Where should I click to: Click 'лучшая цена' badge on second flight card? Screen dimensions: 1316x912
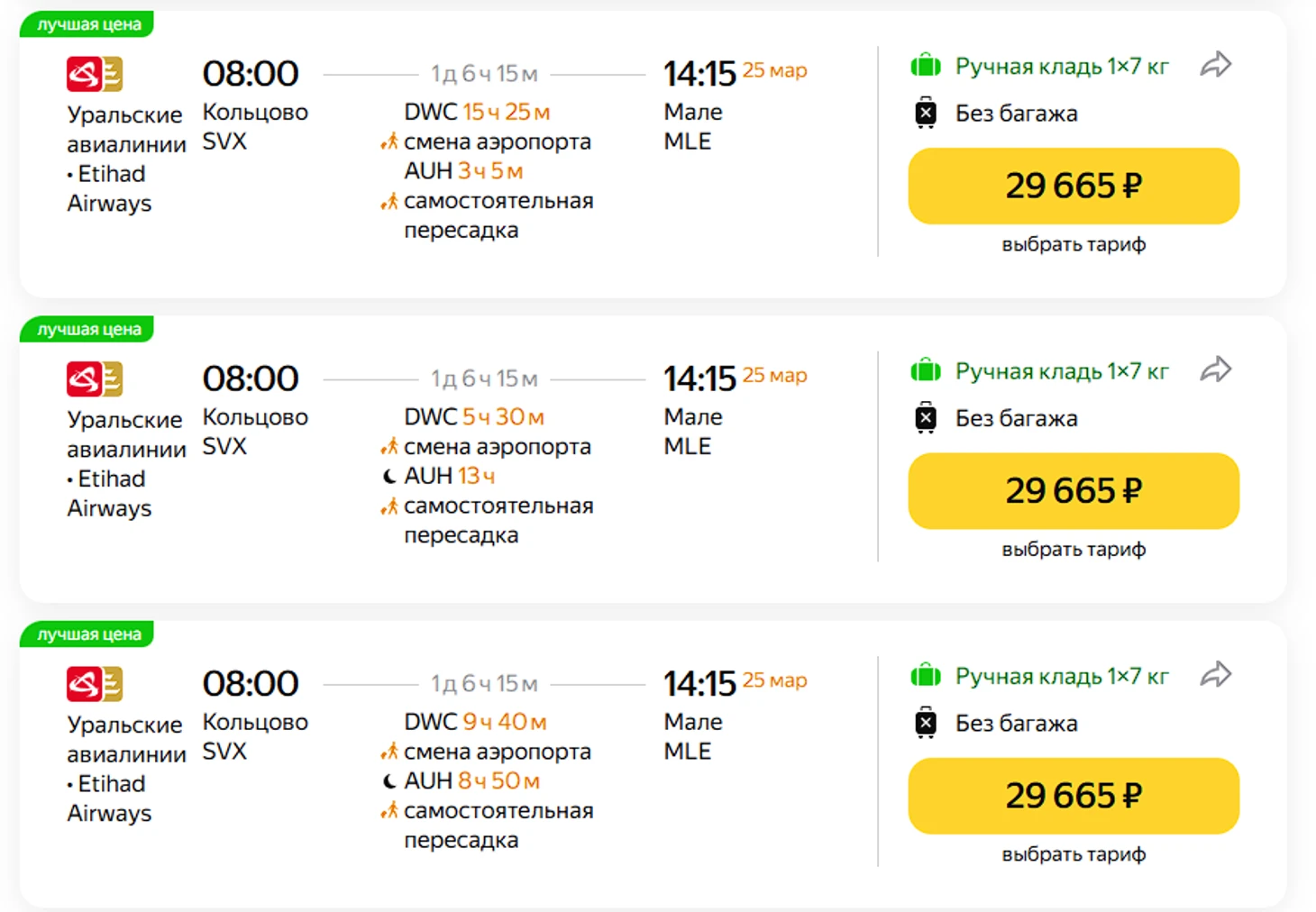click(88, 329)
